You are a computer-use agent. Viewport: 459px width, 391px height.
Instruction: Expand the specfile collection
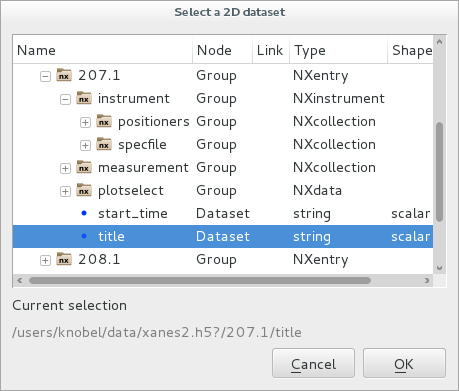pos(85,146)
